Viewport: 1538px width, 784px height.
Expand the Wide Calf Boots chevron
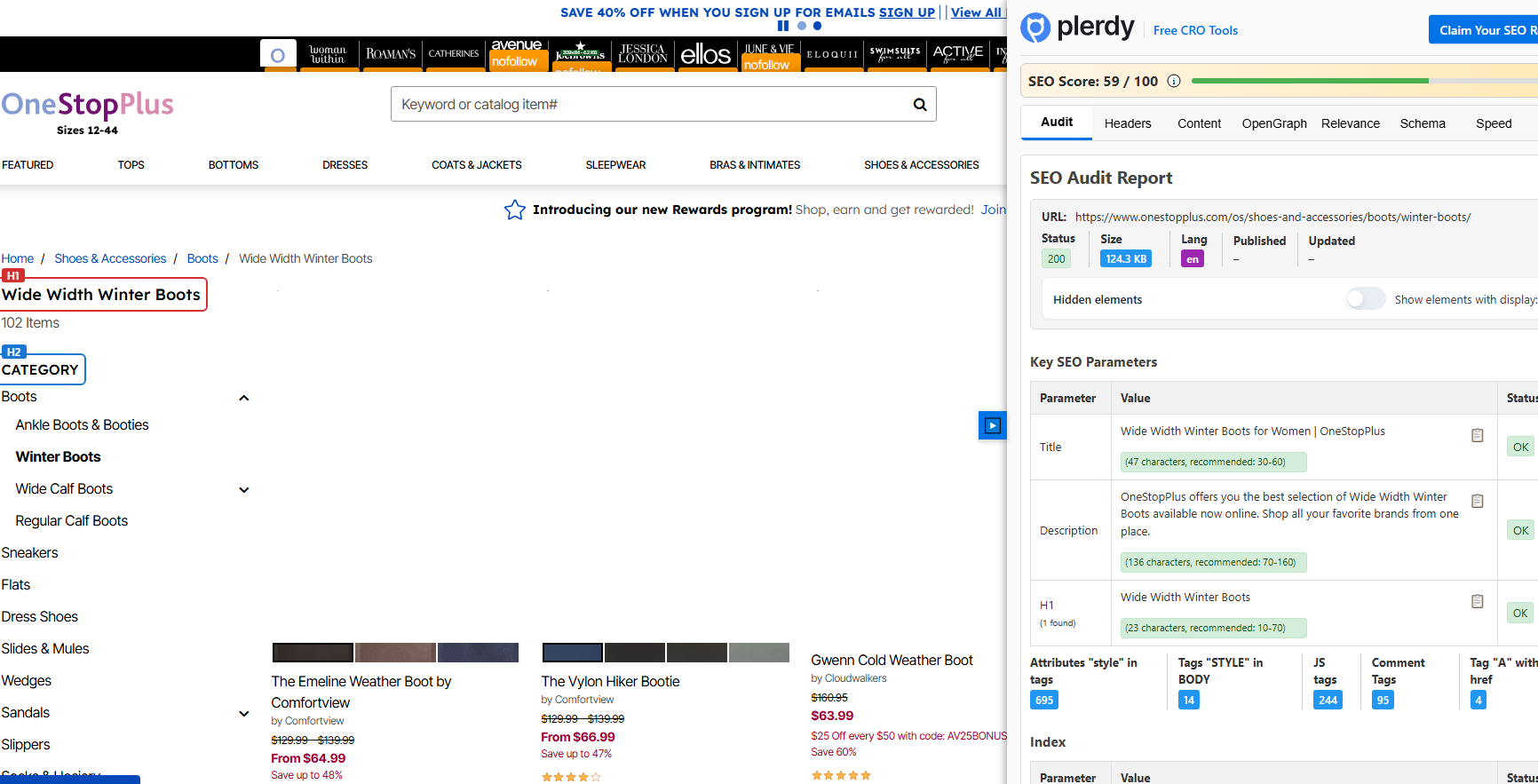[244, 490]
